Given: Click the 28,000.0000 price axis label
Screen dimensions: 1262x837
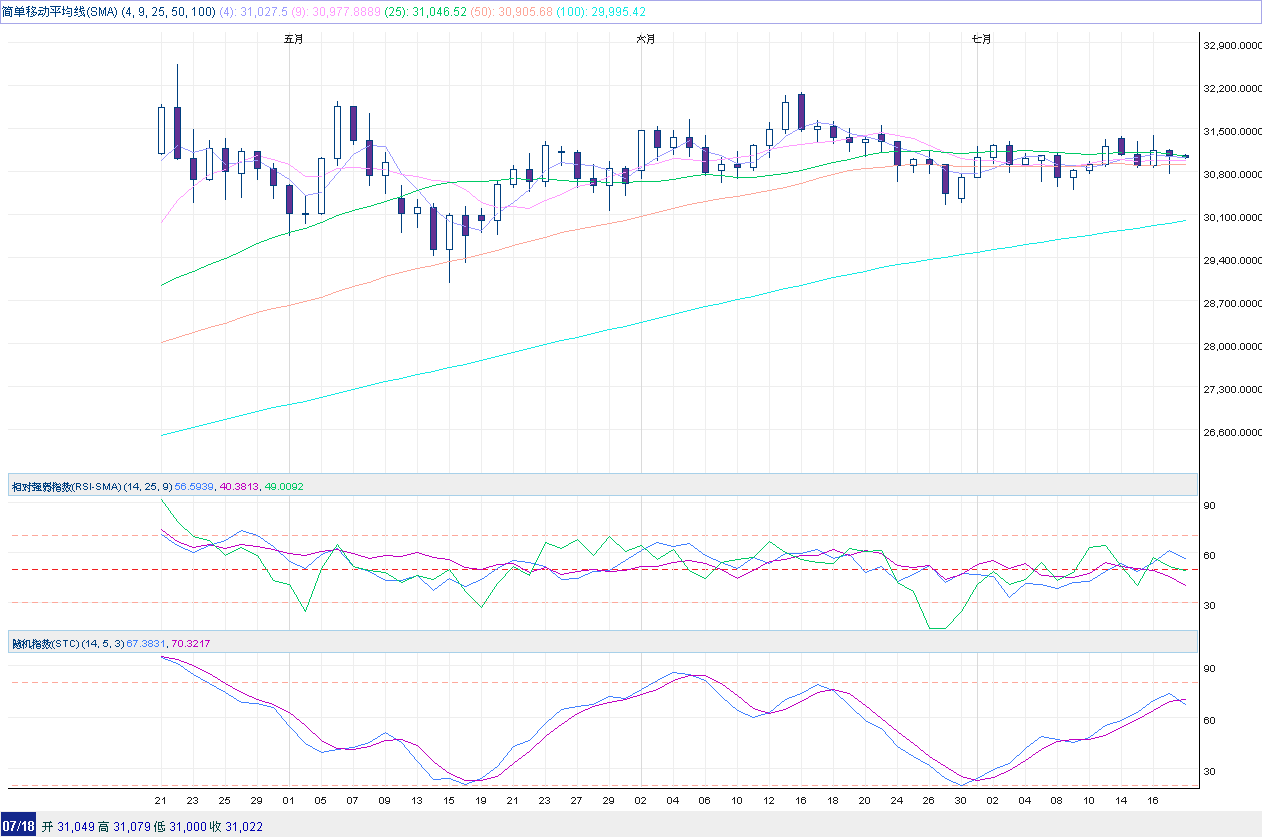Looking at the screenshot, I should [x=1232, y=346].
